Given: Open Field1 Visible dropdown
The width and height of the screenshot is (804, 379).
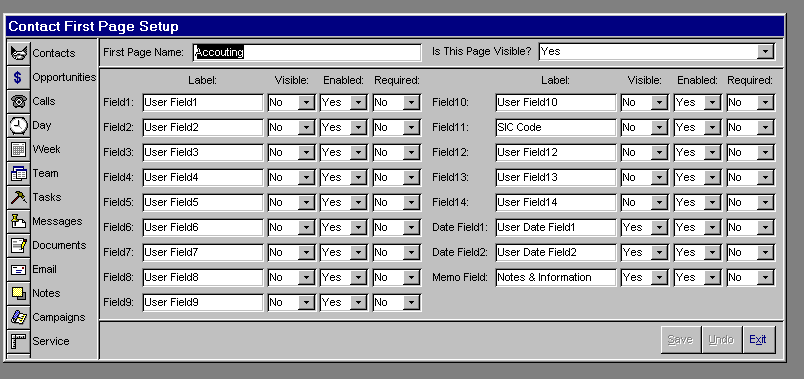Looking at the screenshot, I should coord(306,103).
